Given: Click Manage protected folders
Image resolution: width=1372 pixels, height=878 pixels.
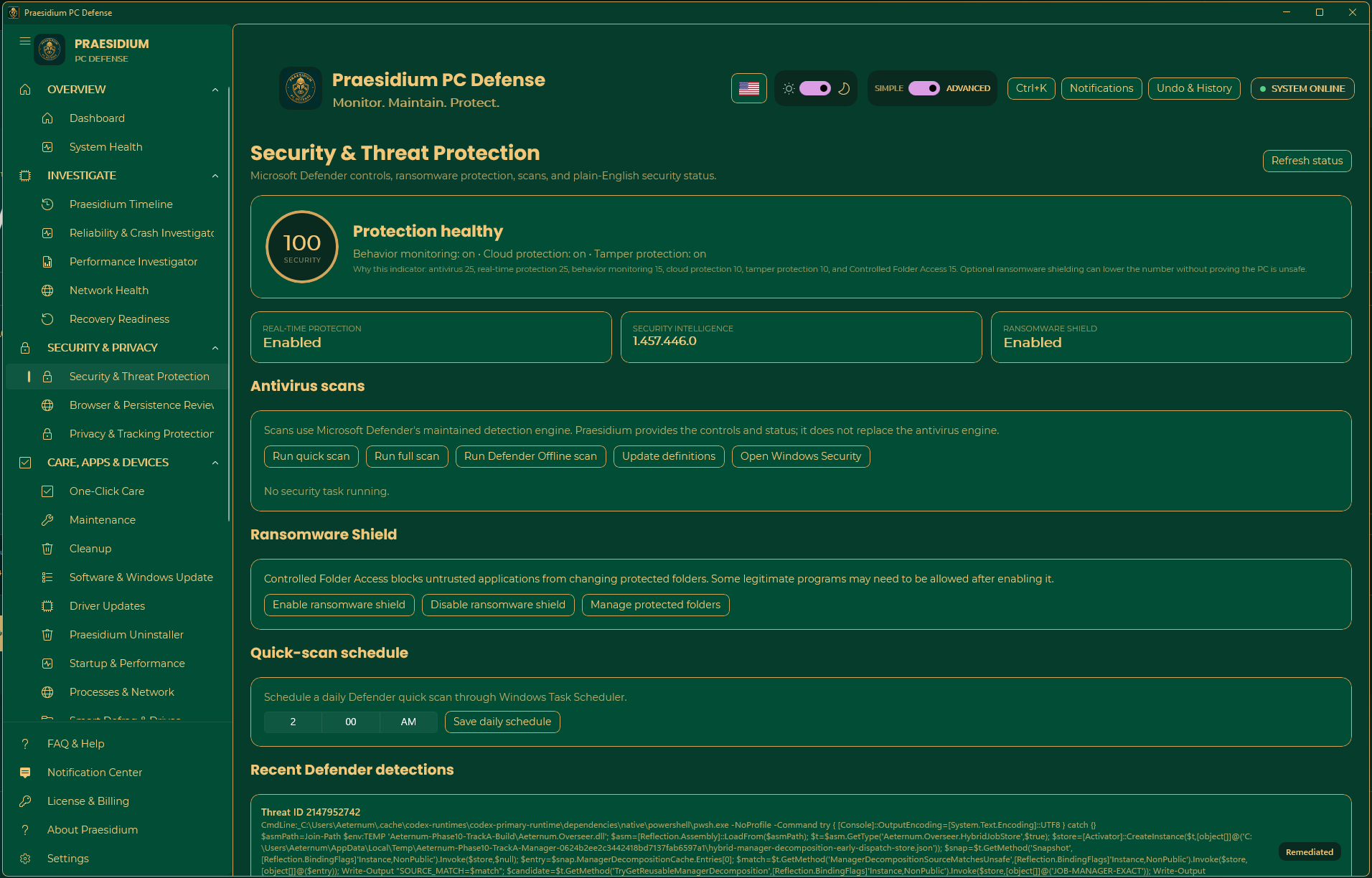Looking at the screenshot, I should [655, 605].
